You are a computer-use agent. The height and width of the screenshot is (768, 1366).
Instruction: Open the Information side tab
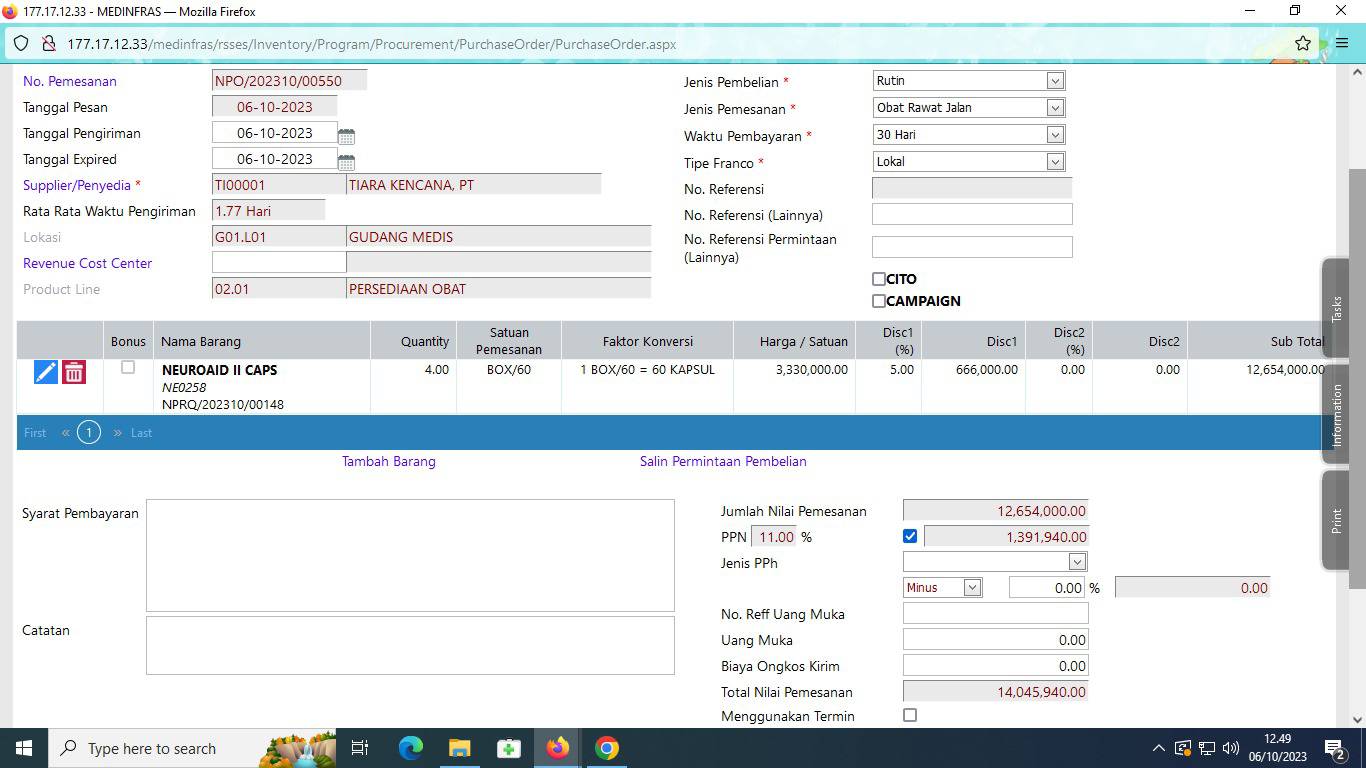(x=1336, y=414)
